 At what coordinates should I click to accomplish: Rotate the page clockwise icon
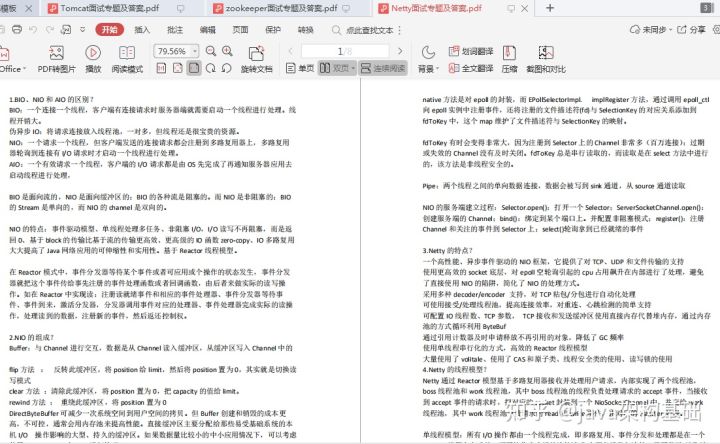[211, 68]
